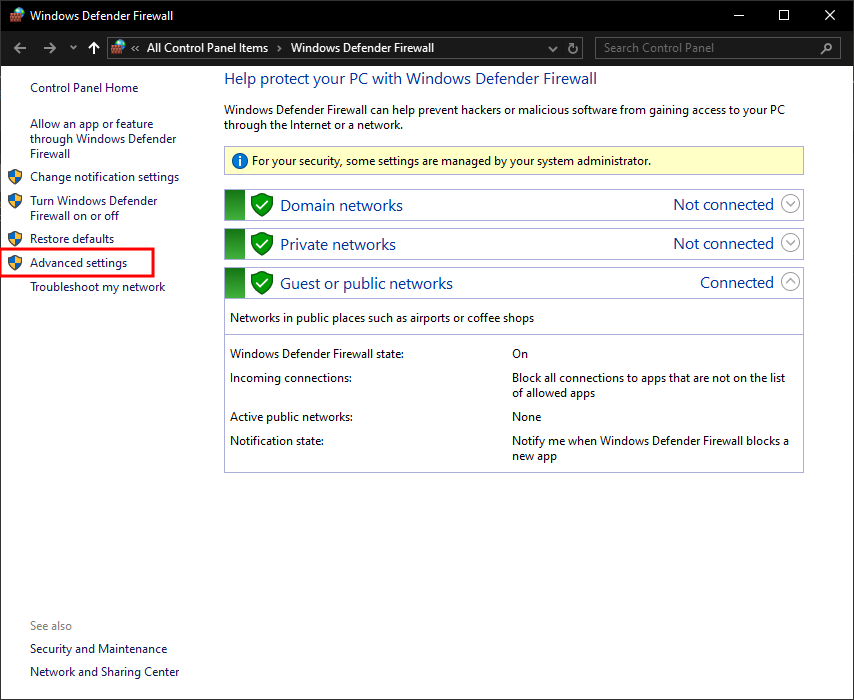
Task: Open the address bar history dropdown
Action: click(553, 48)
